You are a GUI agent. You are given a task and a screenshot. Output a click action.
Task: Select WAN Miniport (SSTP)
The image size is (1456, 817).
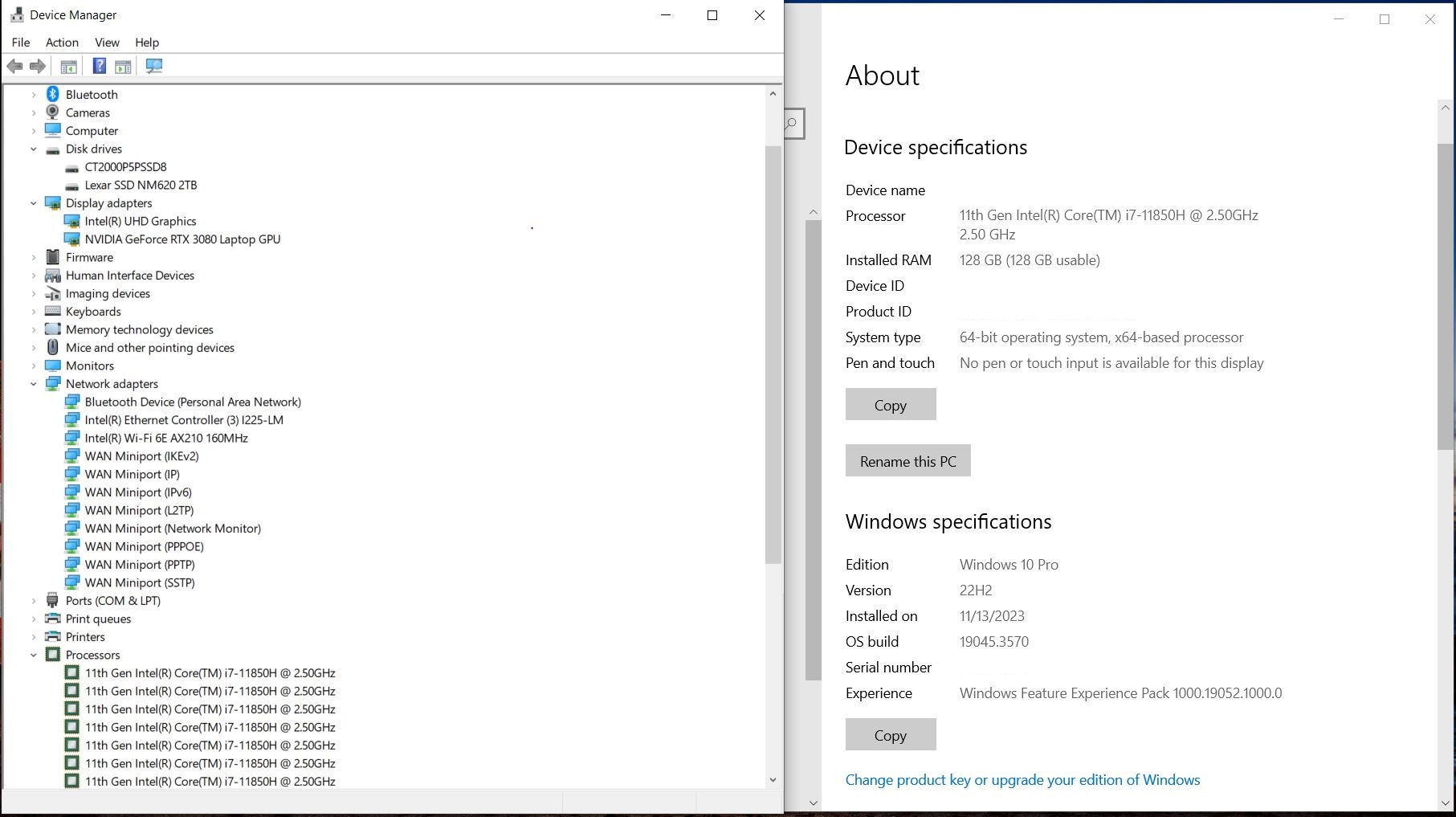pos(140,582)
